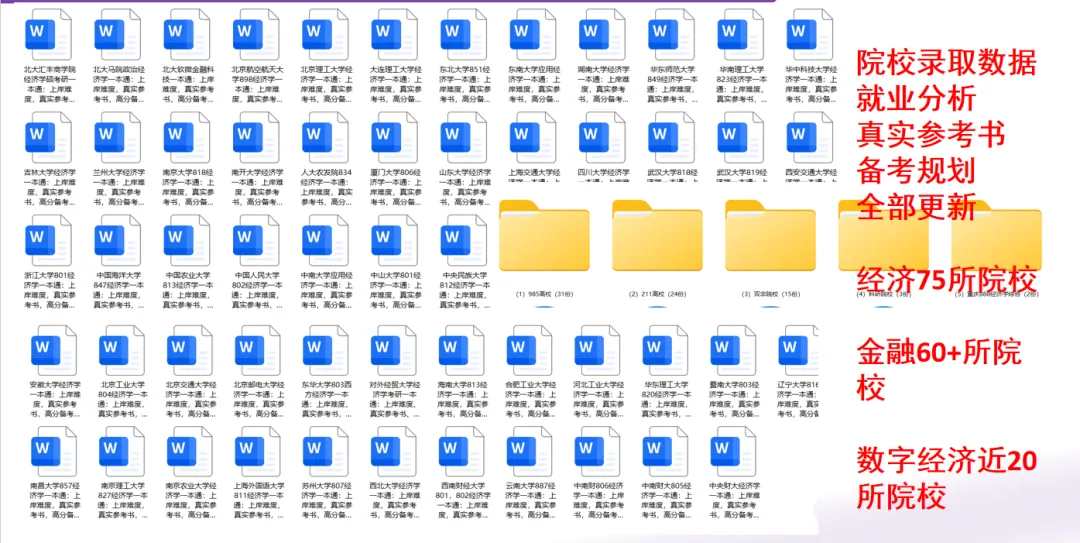
Task: Open the 河北工业大学经济学 file
Action: pos(597,350)
